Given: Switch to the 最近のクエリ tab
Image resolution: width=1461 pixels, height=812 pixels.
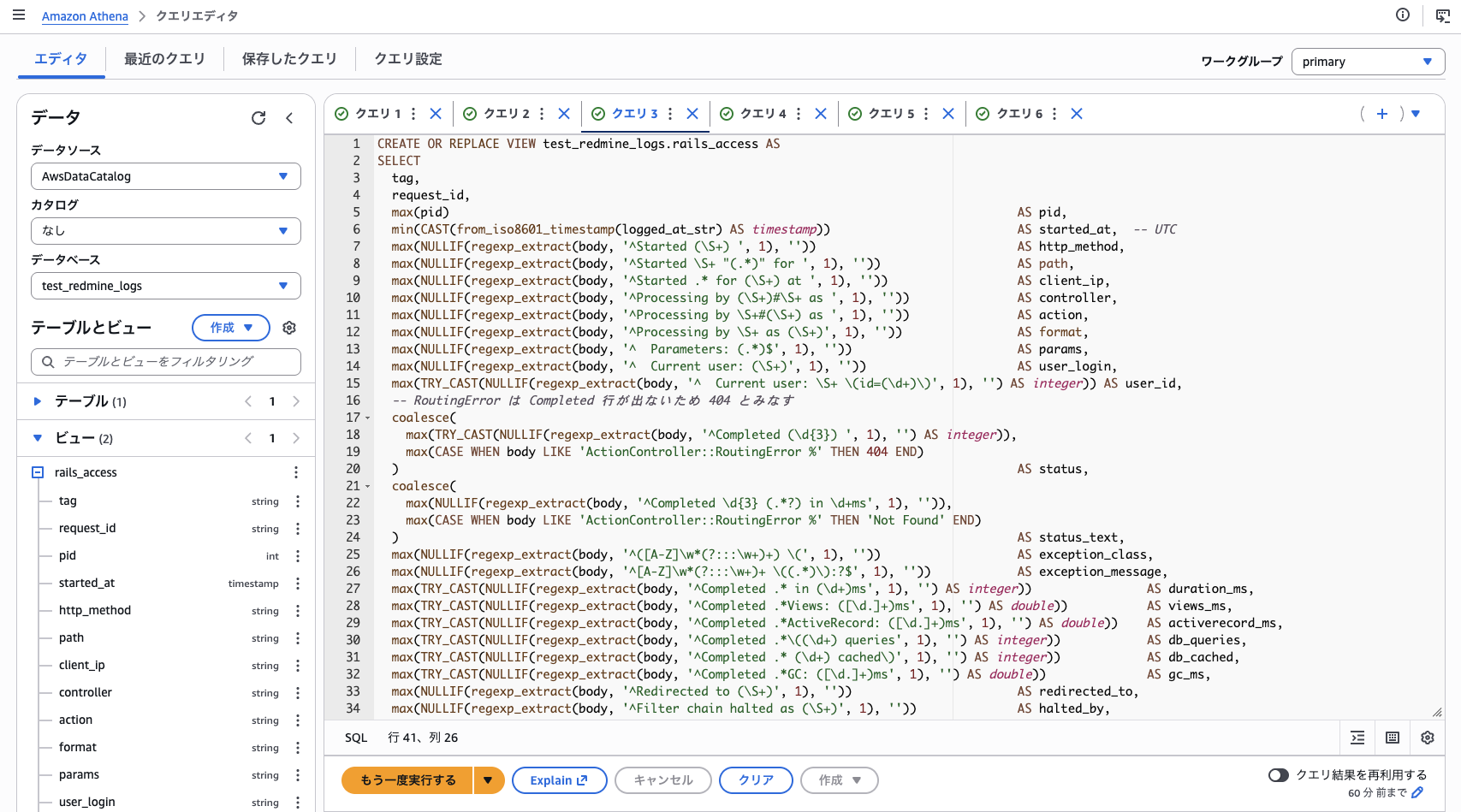Looking at the screenshot, I should point(164,59).
